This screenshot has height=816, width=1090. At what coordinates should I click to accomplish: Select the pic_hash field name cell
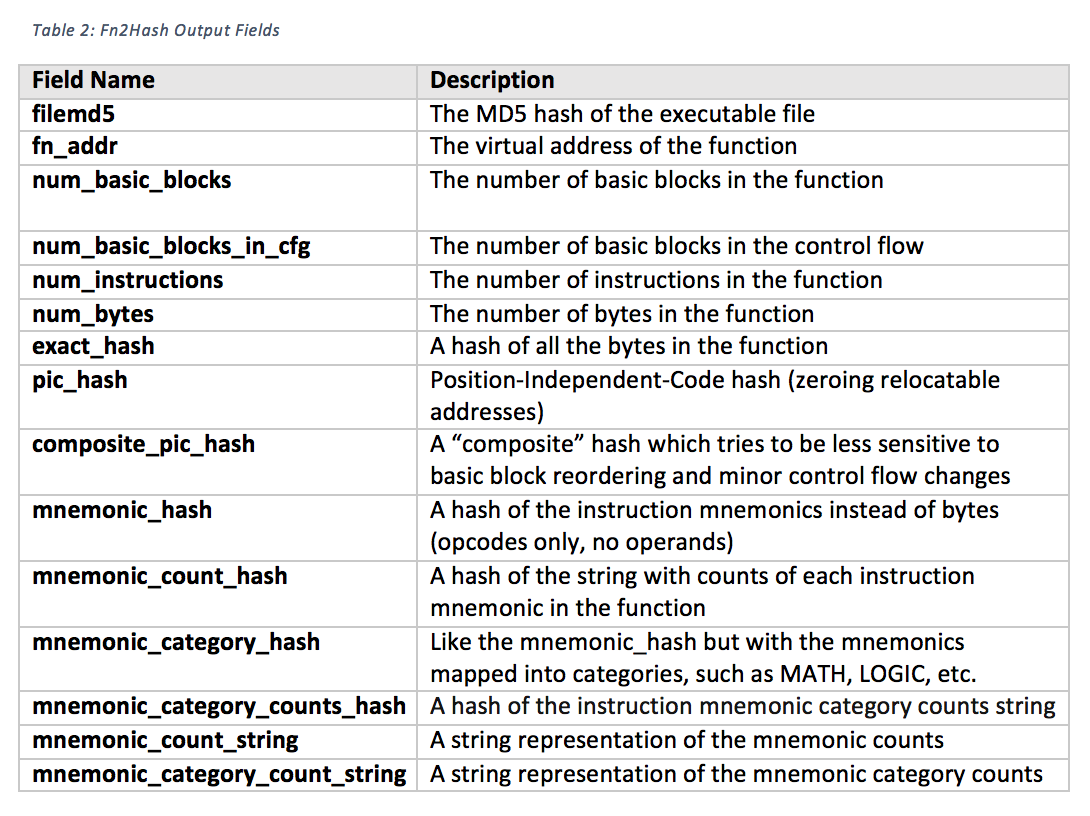(x=79, y=380)
